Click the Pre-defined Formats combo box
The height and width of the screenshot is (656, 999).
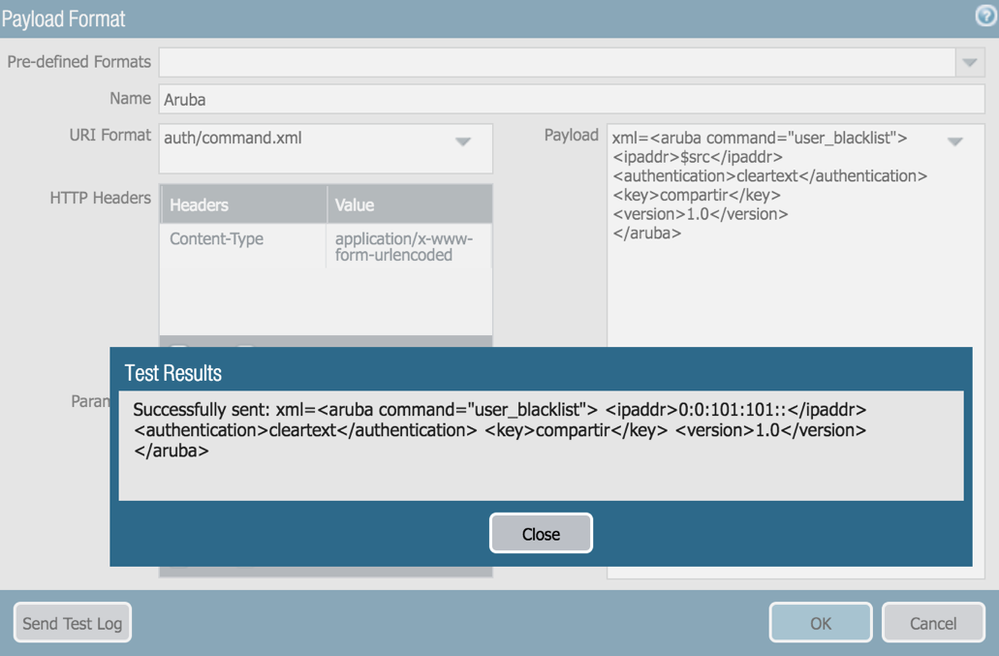click(571, 62)
